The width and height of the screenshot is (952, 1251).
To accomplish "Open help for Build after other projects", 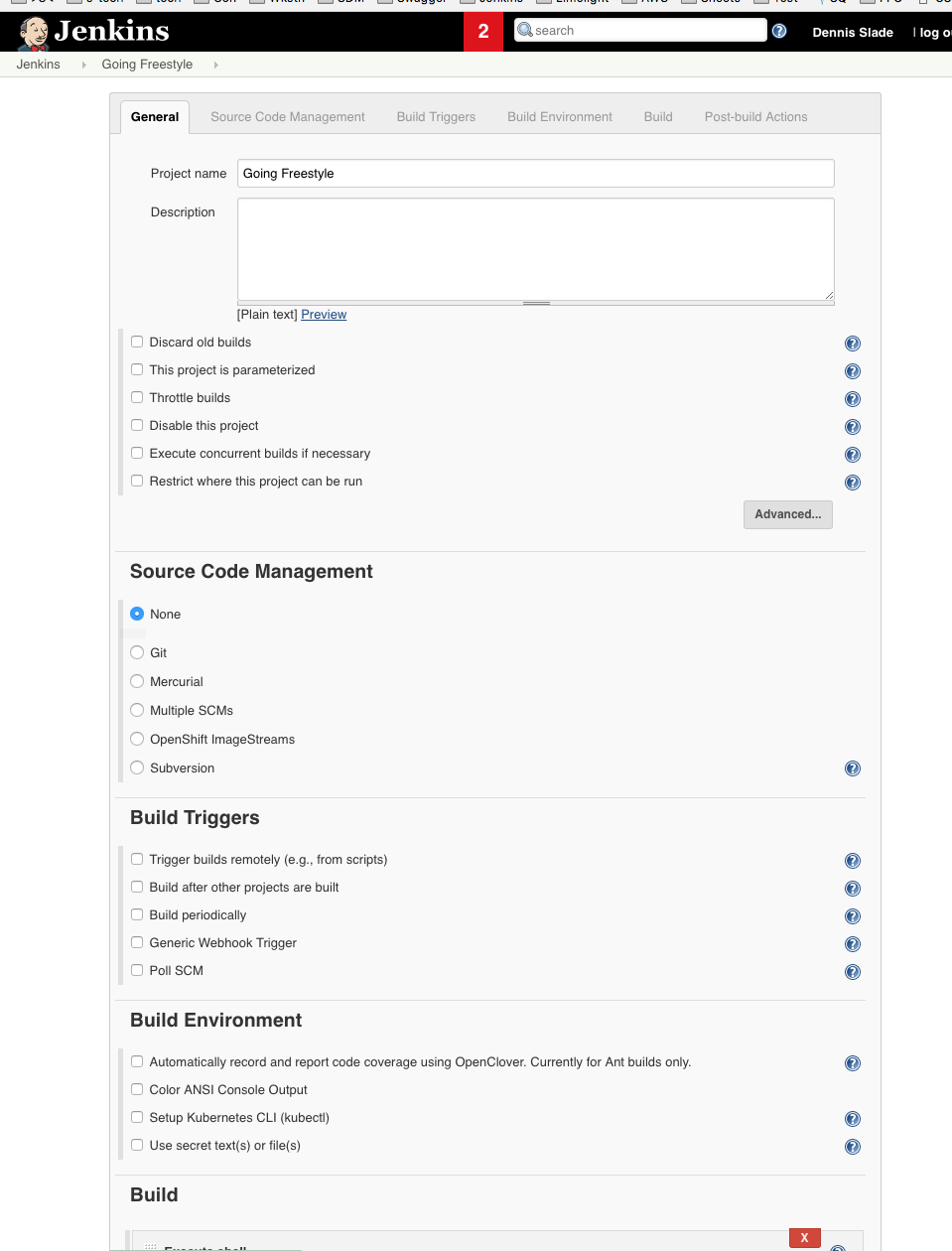I will [x=852, y=889].
